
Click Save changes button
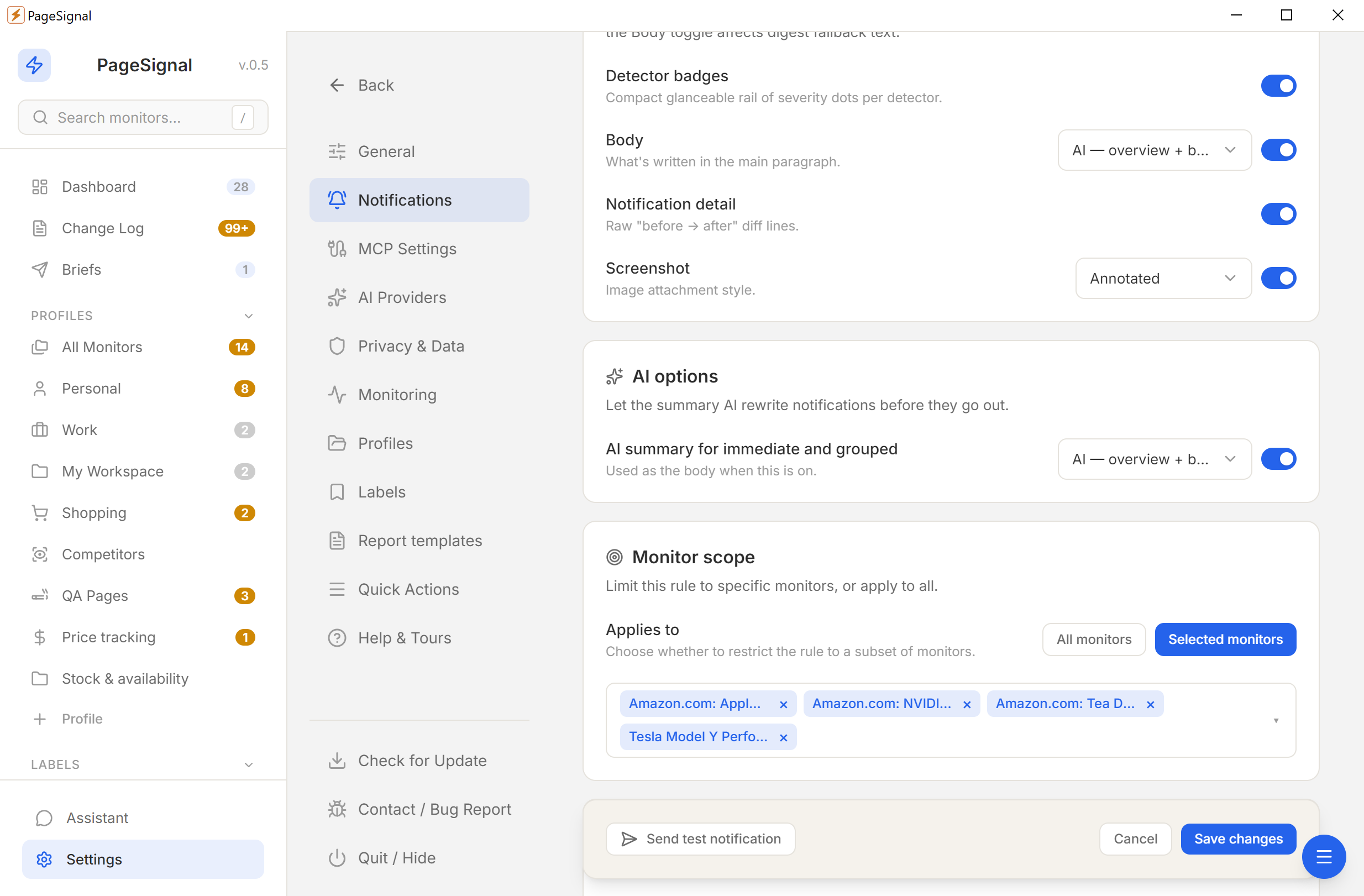(x=1238, y=839)
